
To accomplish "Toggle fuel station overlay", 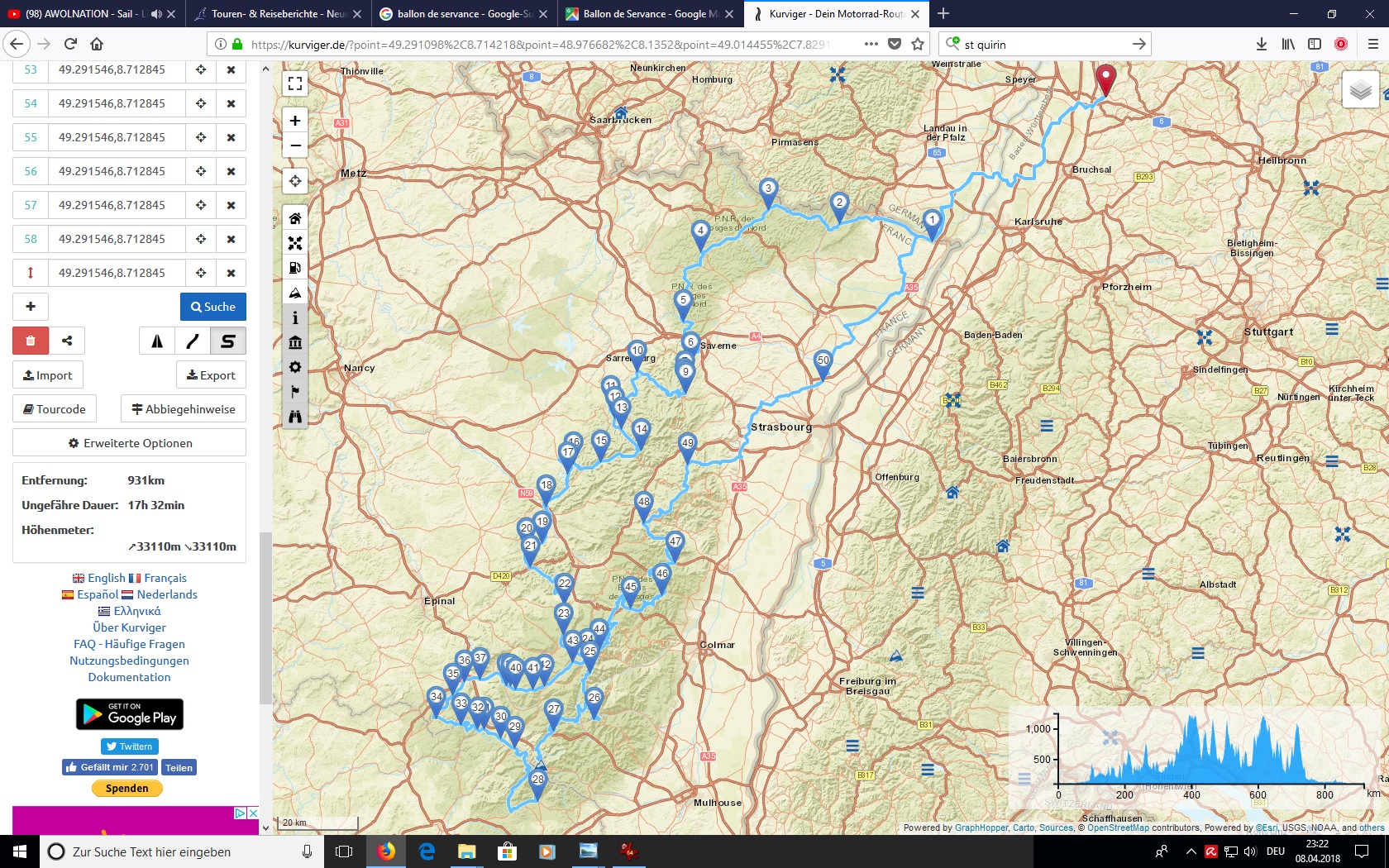I will coord(295,268).
